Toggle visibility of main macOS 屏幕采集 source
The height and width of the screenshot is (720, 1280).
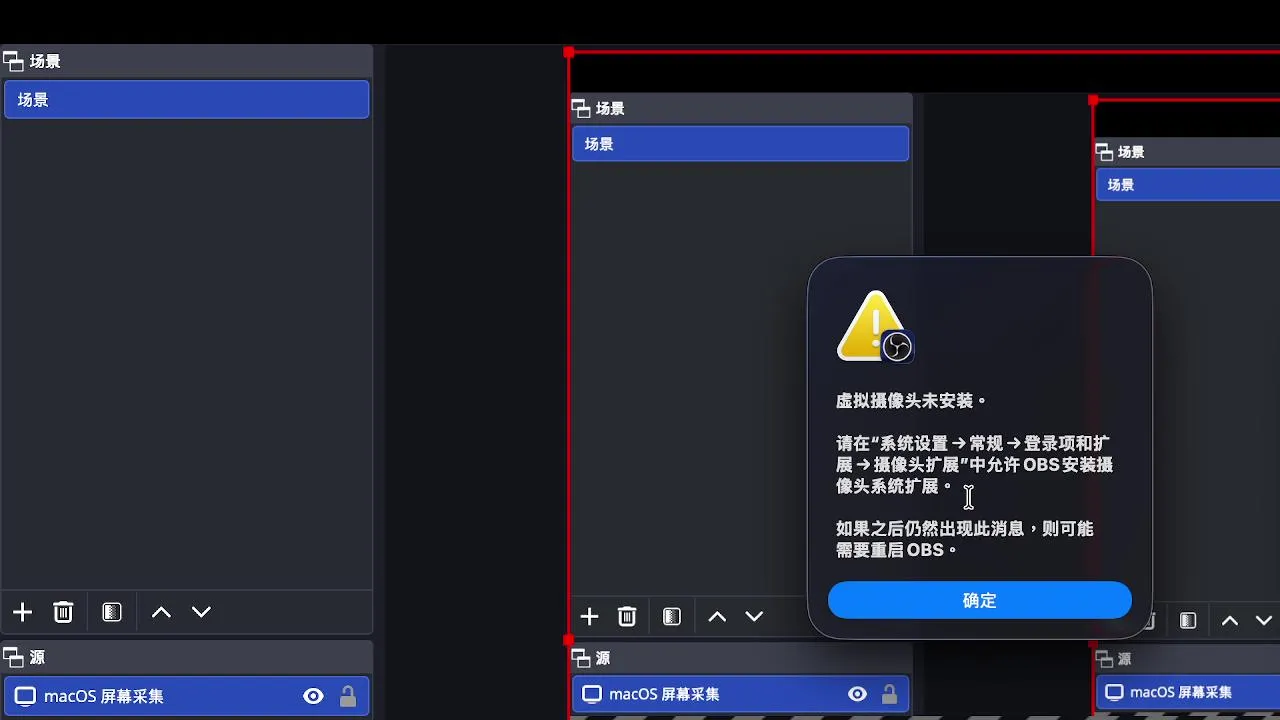pyautogui.click(x=313, y=696)
